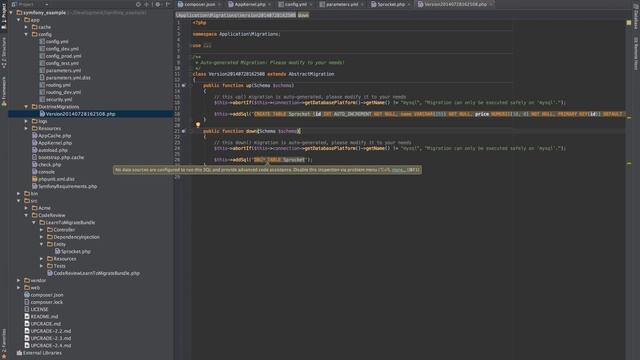Select the Version20140728162508.php editor tab
640x360 pixels.
(455, 4)
